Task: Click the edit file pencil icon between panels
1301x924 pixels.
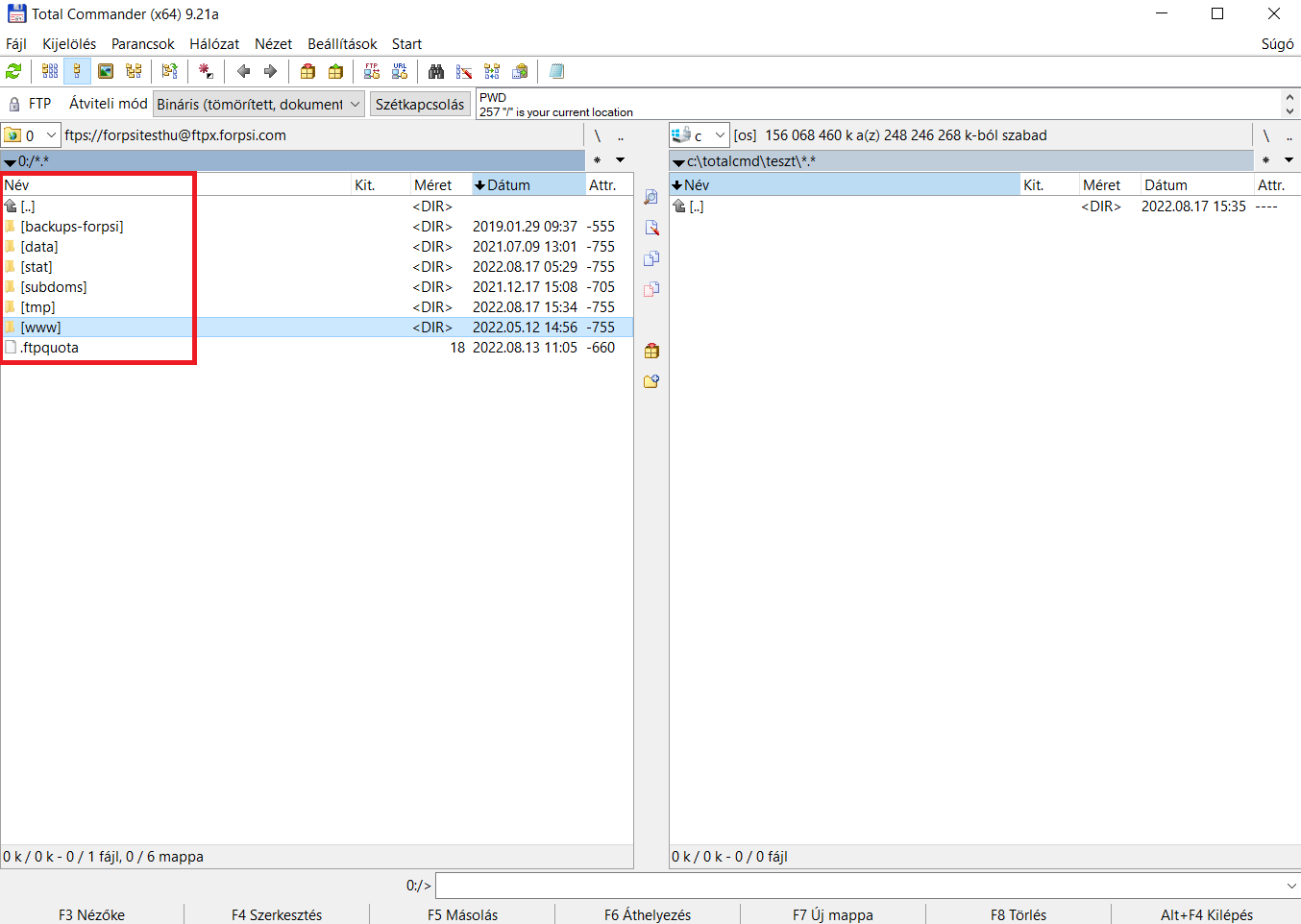Action: 651,228
